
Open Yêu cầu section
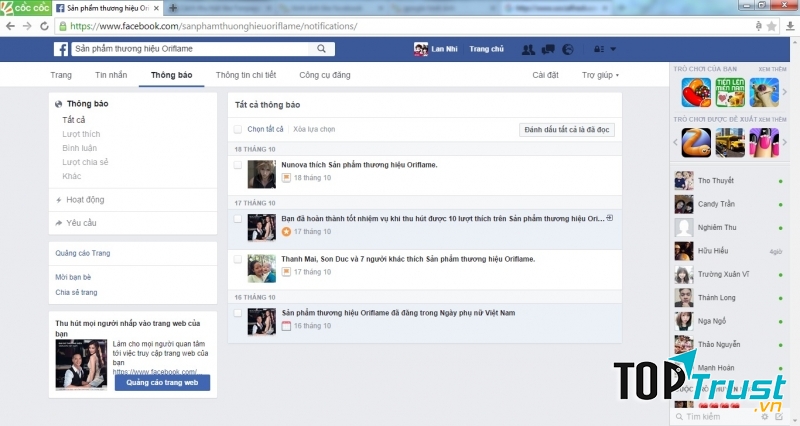tap(81, 223)
